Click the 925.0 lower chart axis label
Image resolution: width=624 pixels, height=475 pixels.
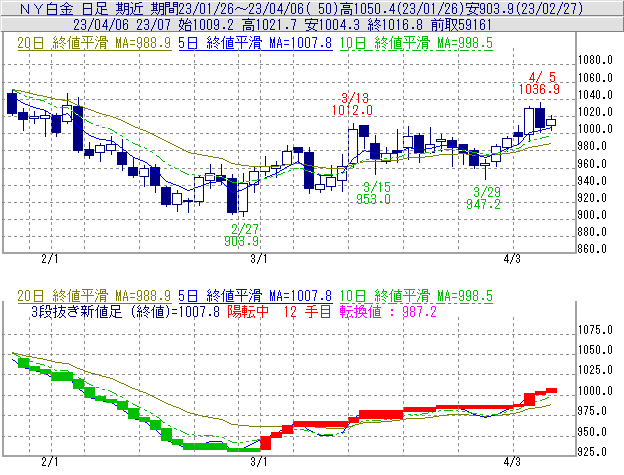coord(592,452)
